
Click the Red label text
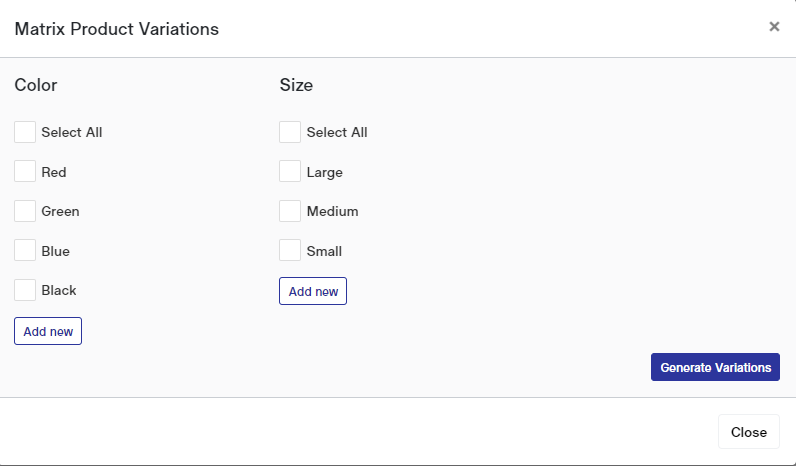click(x=54, y=172)
